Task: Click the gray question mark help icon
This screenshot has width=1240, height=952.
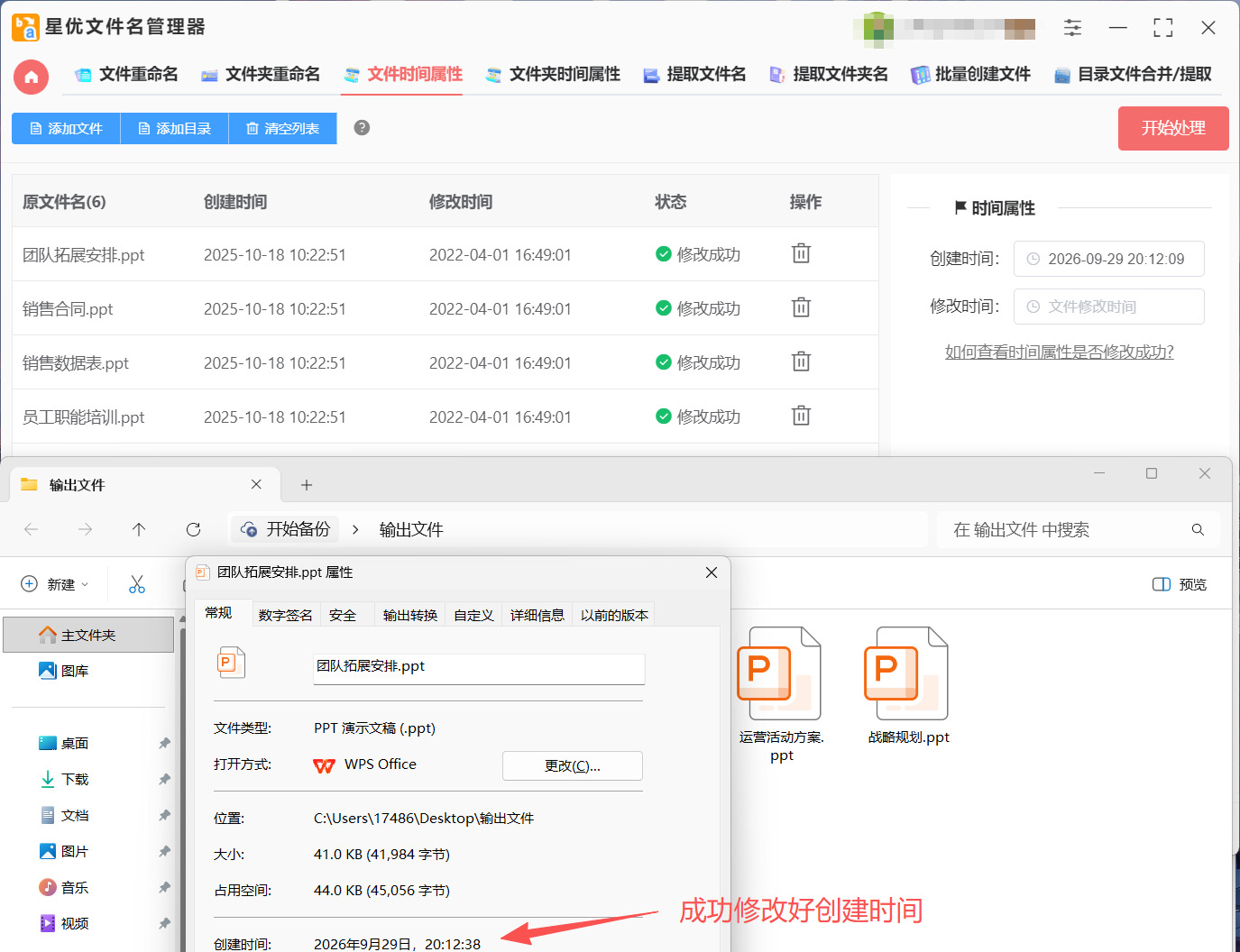Action: click(x=362, y=128)
